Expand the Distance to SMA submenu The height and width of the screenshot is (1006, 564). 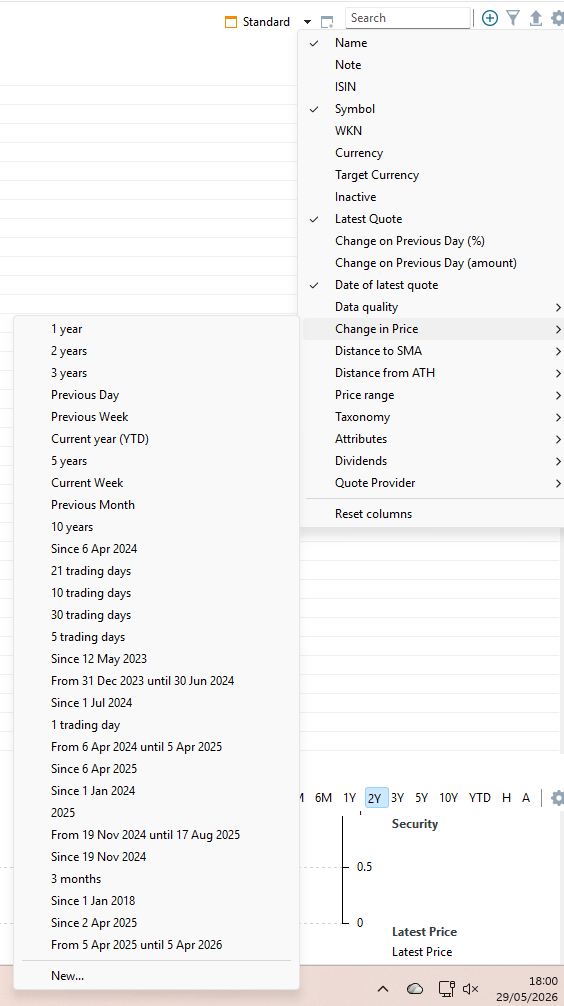pyautogui.click(x=432, y=351)
